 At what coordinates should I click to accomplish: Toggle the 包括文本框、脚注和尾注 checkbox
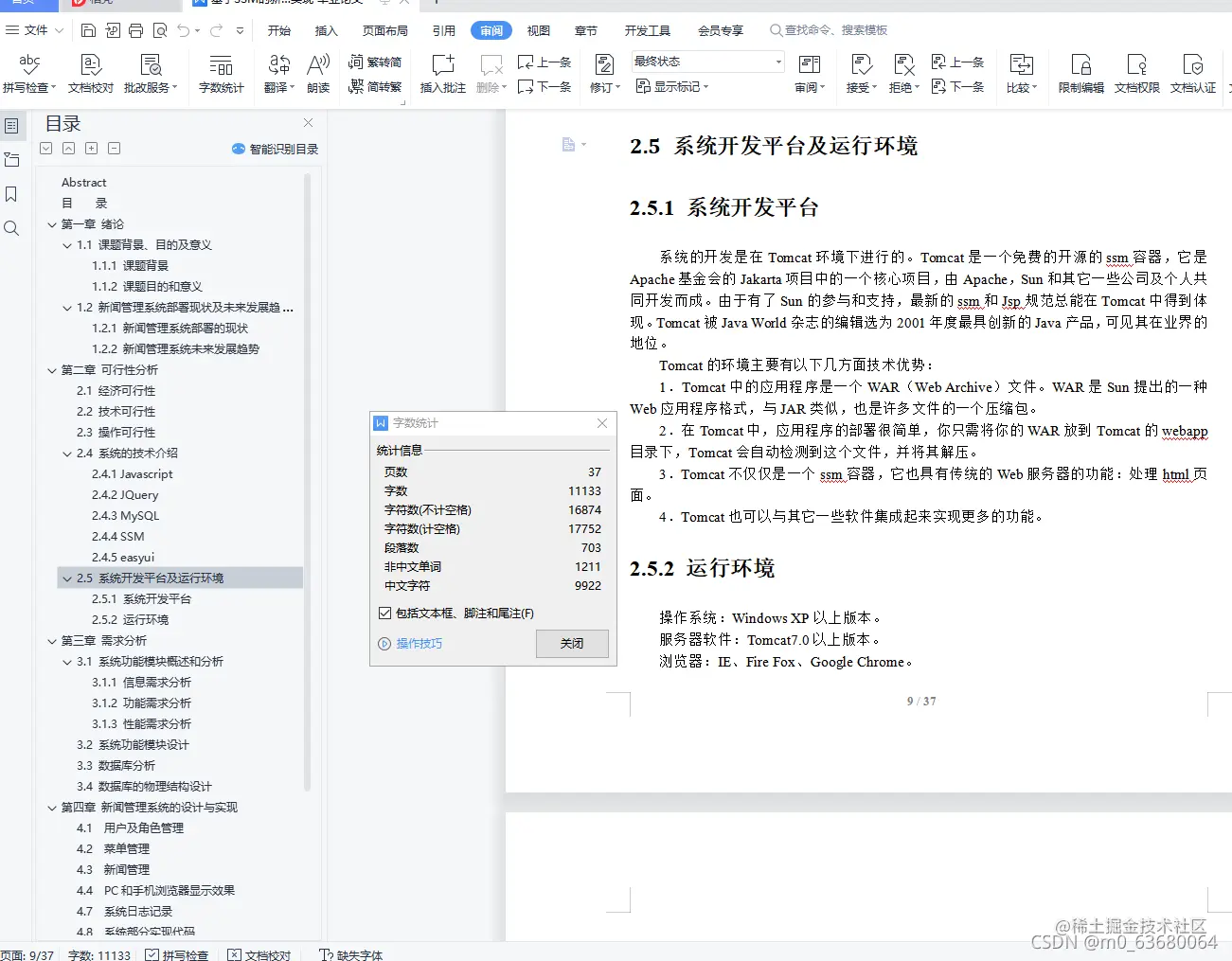pyautogui.click(x=384, y=613)
